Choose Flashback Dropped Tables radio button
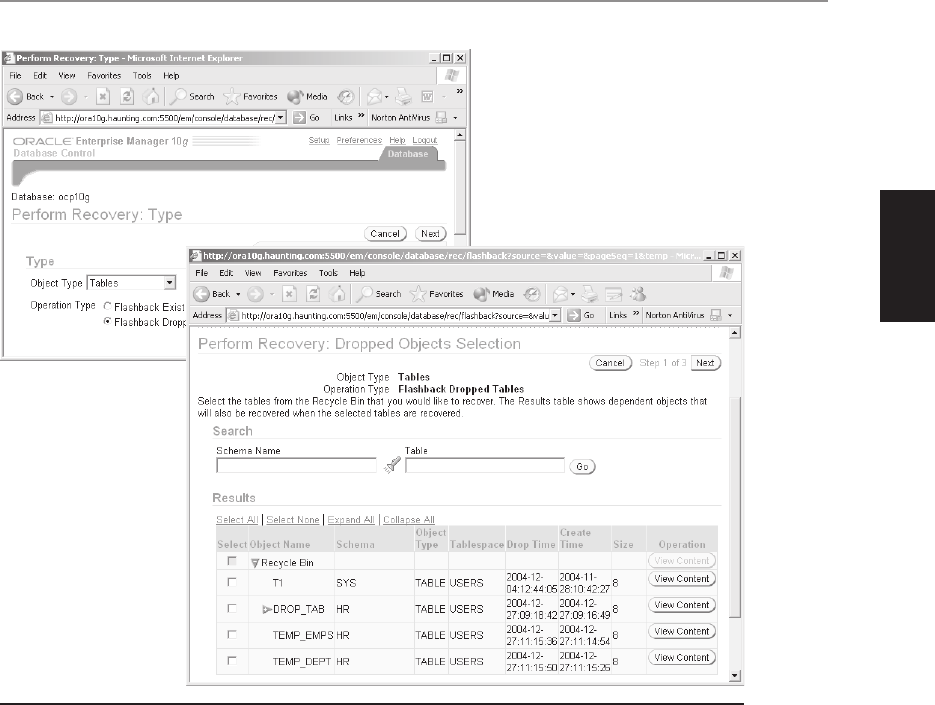The width and height of the screenshot is (935, 705). point(107,321)
